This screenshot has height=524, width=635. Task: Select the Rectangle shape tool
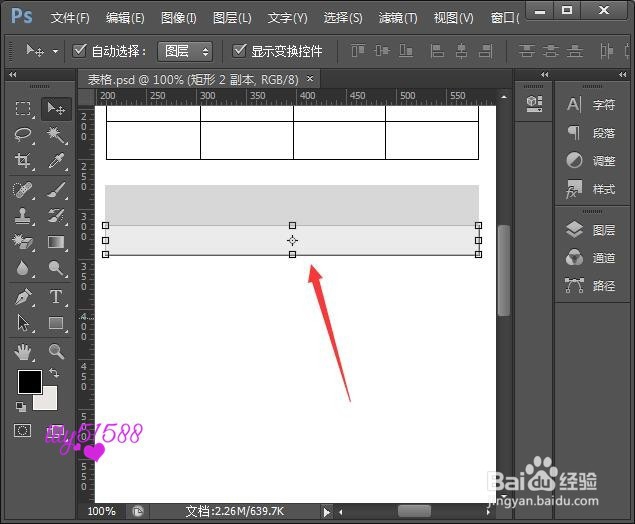click(56, 323)
